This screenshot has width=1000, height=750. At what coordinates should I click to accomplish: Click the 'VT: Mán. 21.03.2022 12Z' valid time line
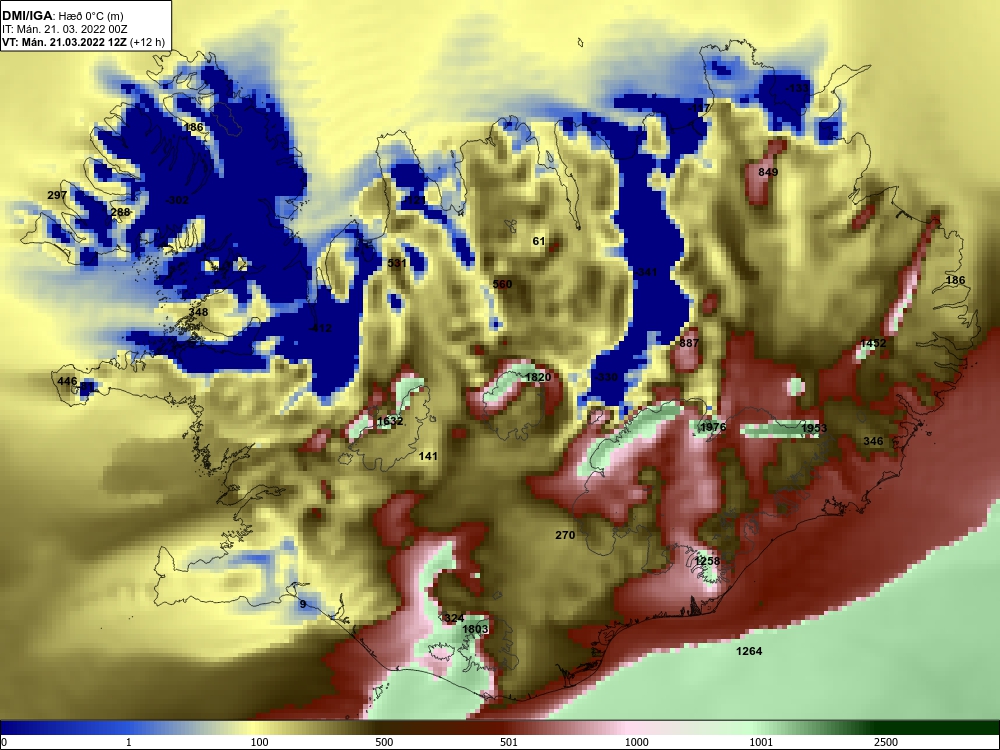pyautogui.click(x=64, y=43)
